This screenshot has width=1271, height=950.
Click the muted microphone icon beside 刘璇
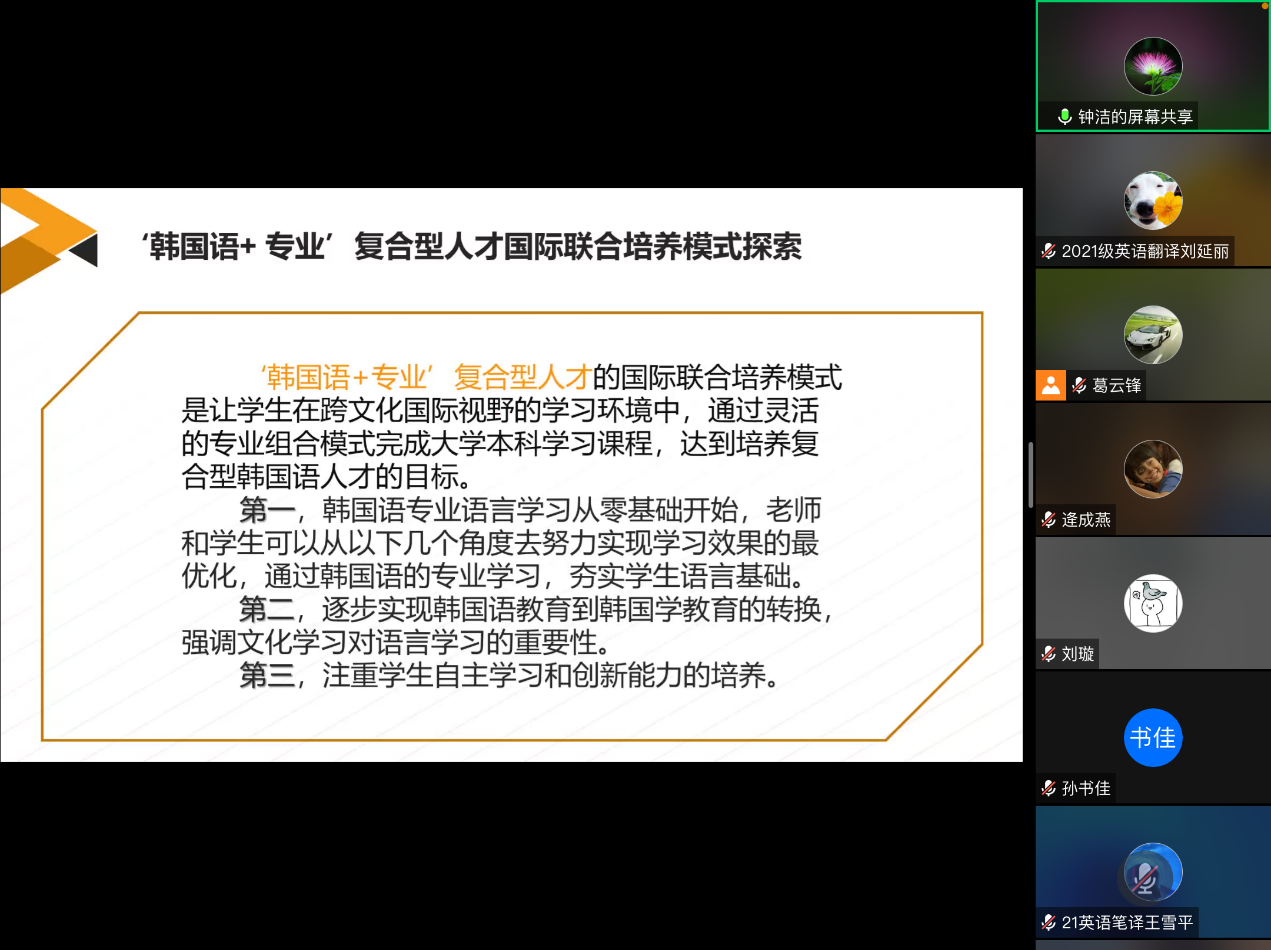click(1048, 654)
